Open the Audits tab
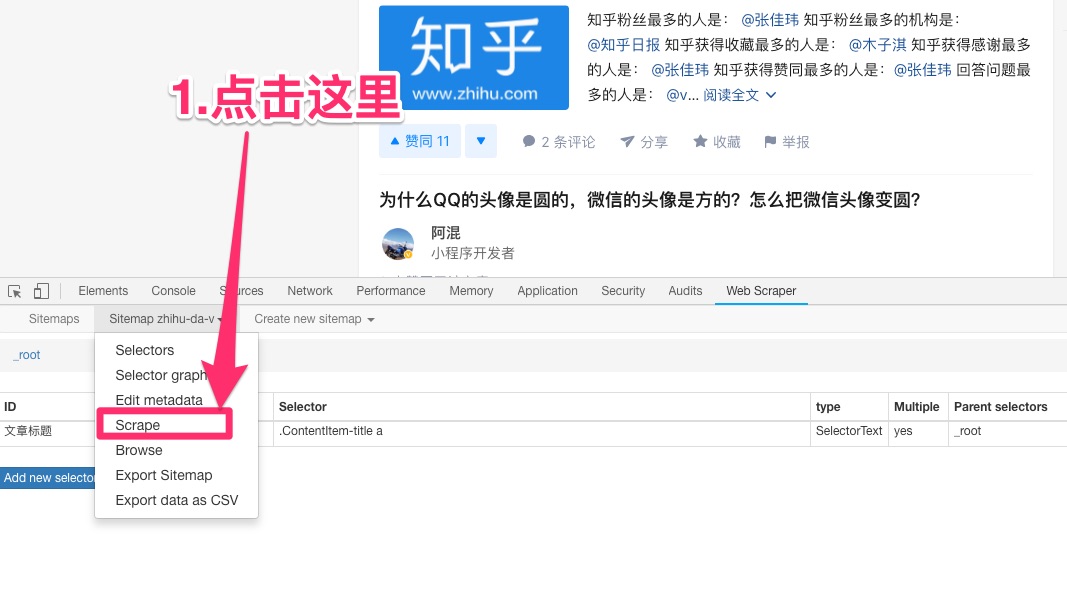 (x=685, y=291)
